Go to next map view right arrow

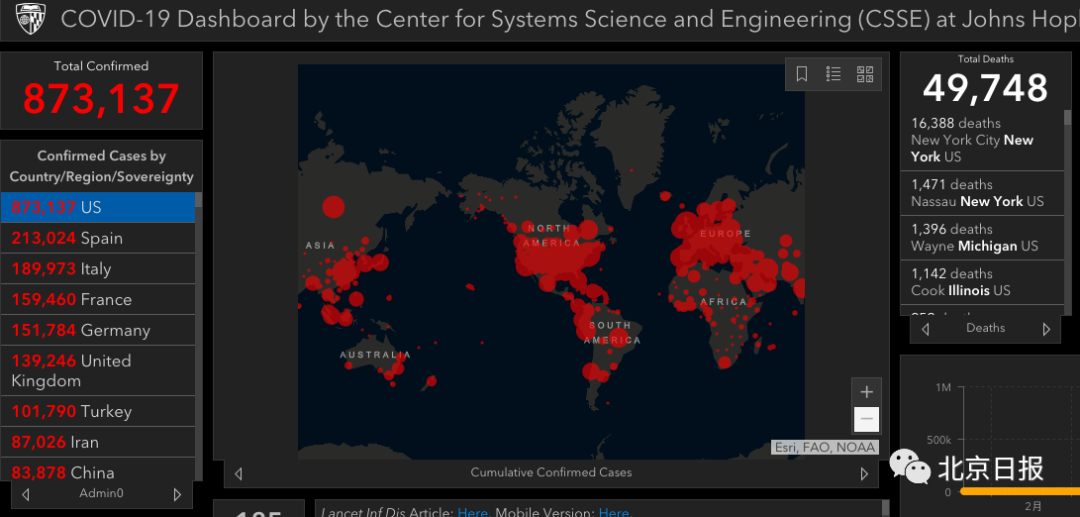pos(864,474)
